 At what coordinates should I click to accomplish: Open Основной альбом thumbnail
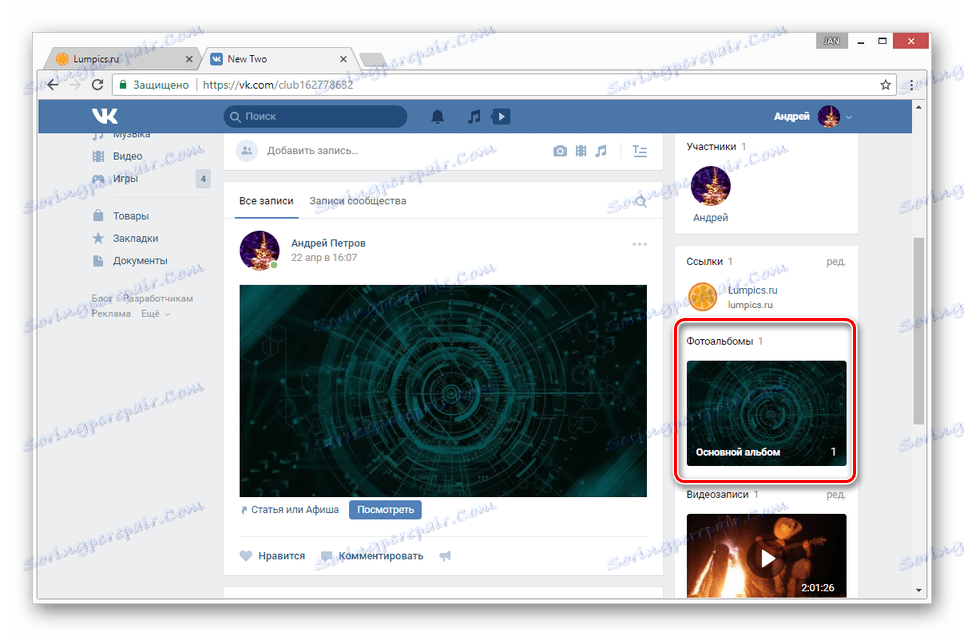tap(766, 413)
